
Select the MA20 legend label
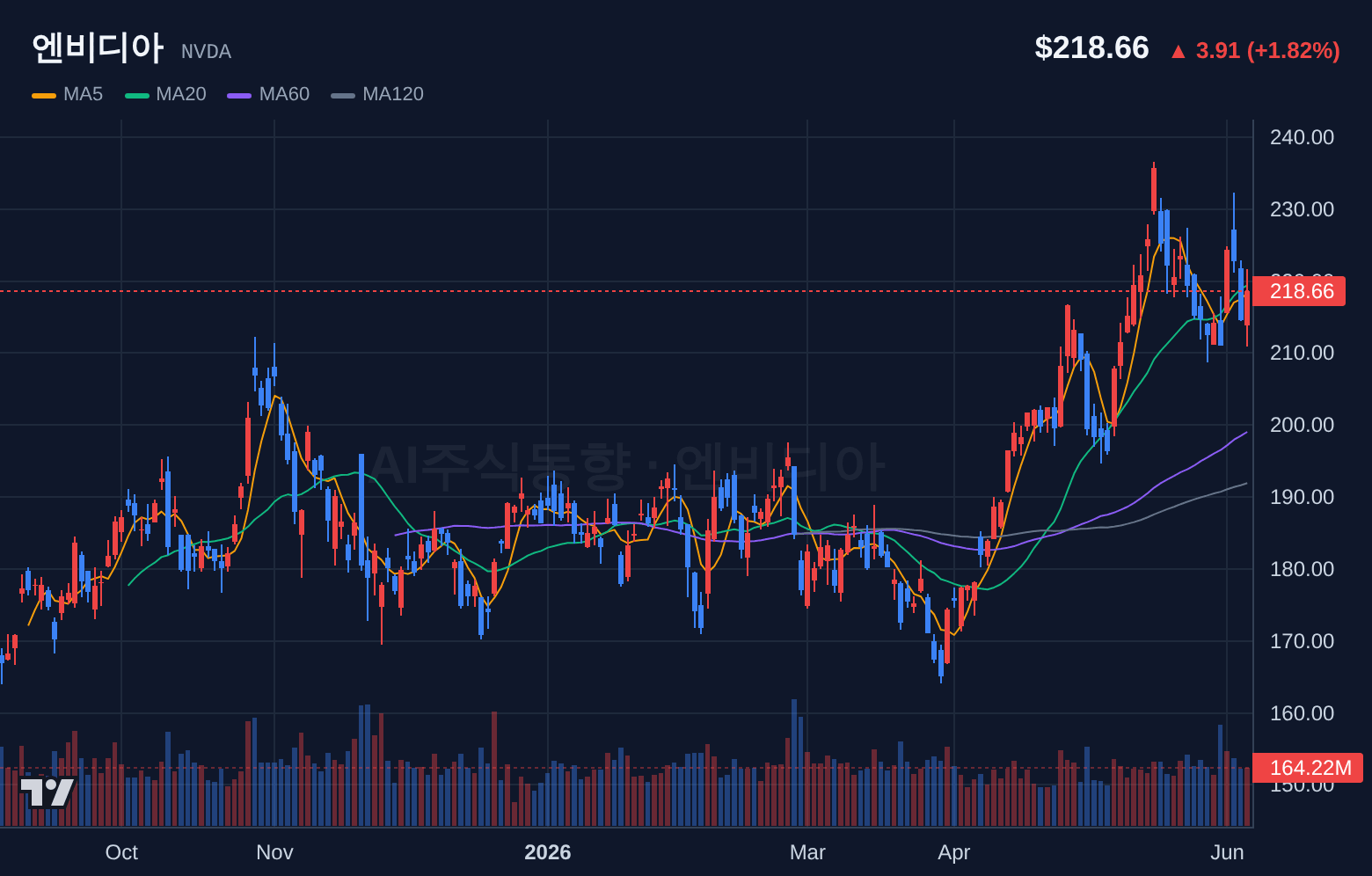pos(181,94)
